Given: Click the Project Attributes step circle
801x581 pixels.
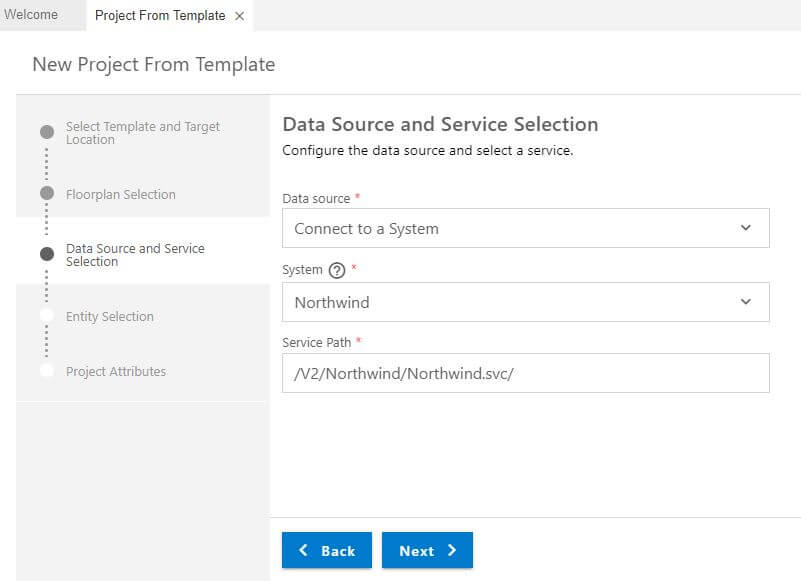Looking at the screenshot, I should [x=46, y=370].
